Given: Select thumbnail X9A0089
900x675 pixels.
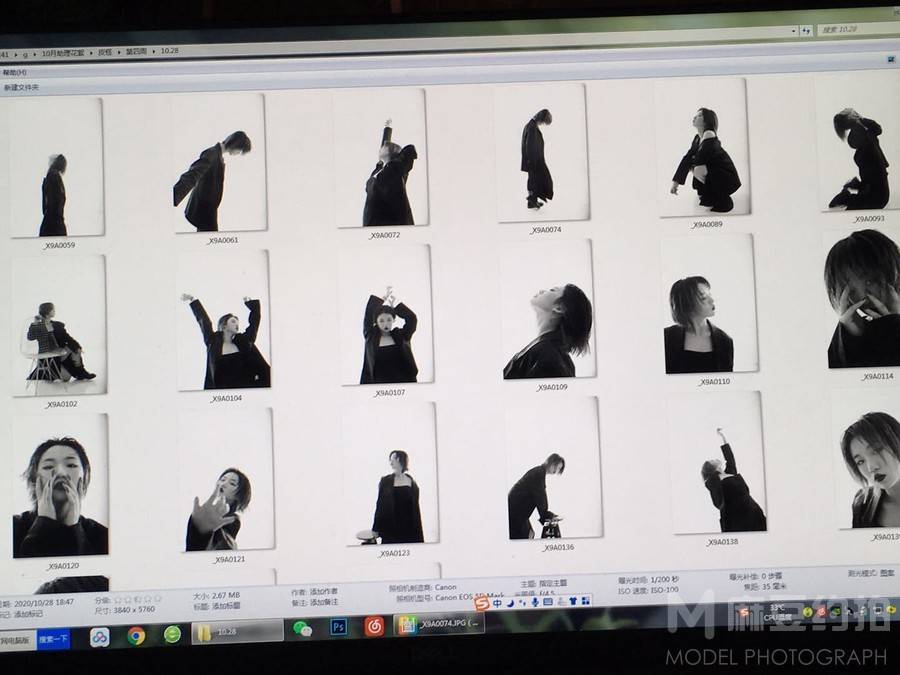Looking at the screenshot, I should pyautogui.click(x=704, y=148).
